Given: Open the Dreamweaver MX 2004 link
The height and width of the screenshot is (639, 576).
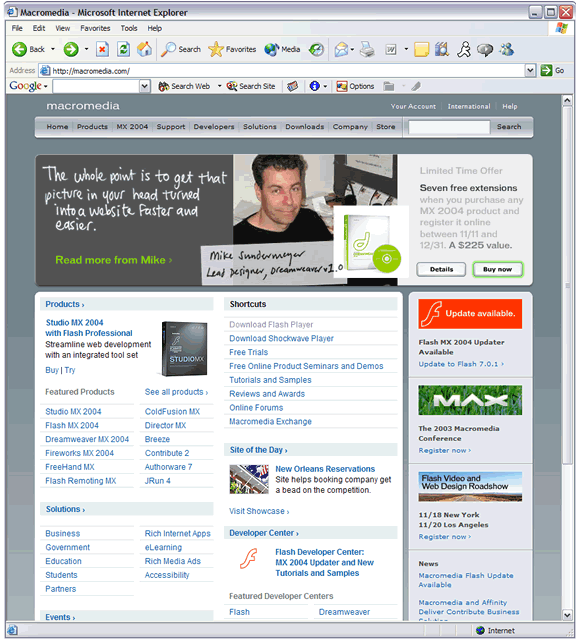Looking at the screenshot, I should pyautogui.click(x=87, y=439).
